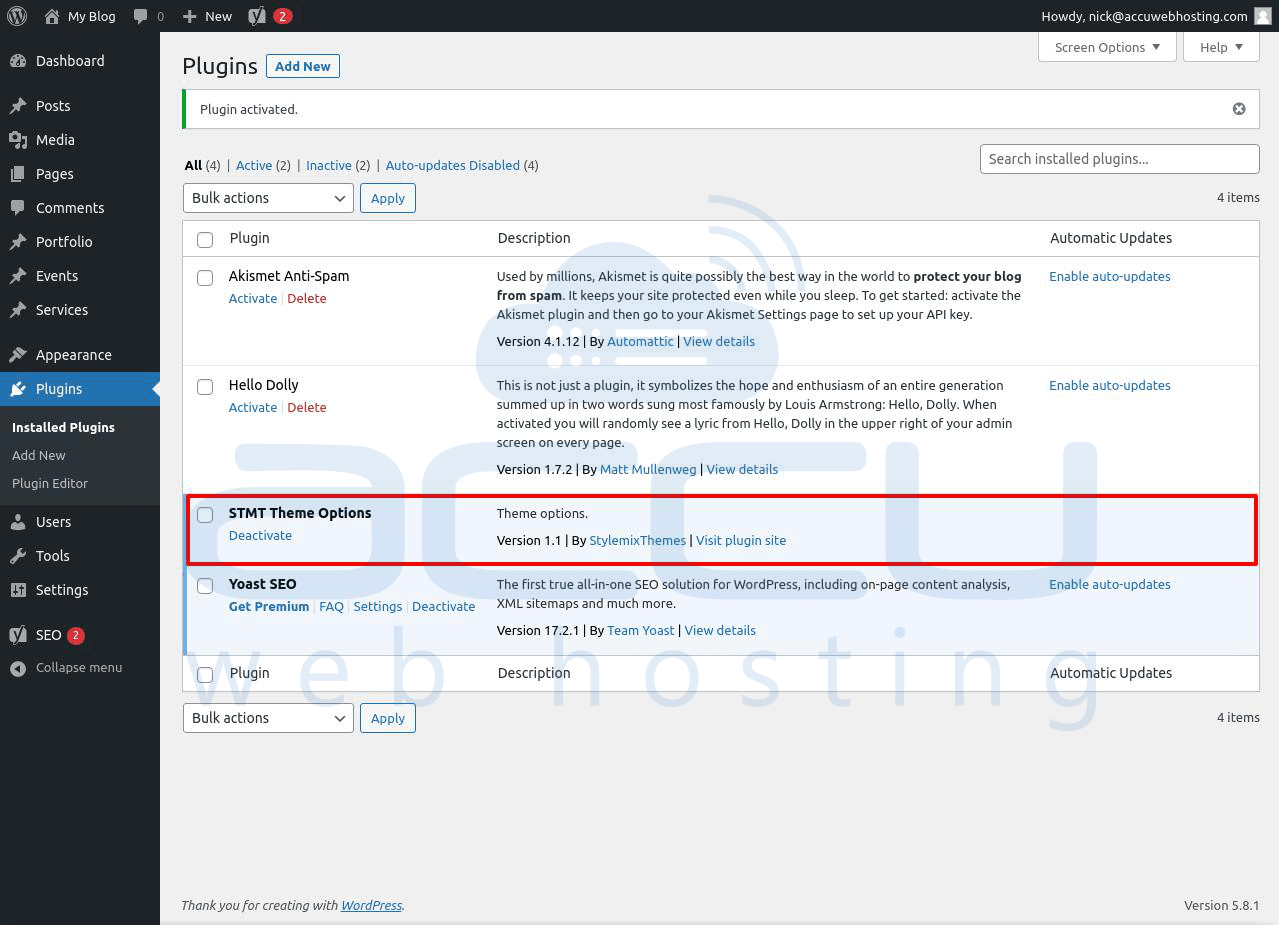Click the Plugins plug icon
This screenshot has width=1279, height=925.
[x=18, y=389]
